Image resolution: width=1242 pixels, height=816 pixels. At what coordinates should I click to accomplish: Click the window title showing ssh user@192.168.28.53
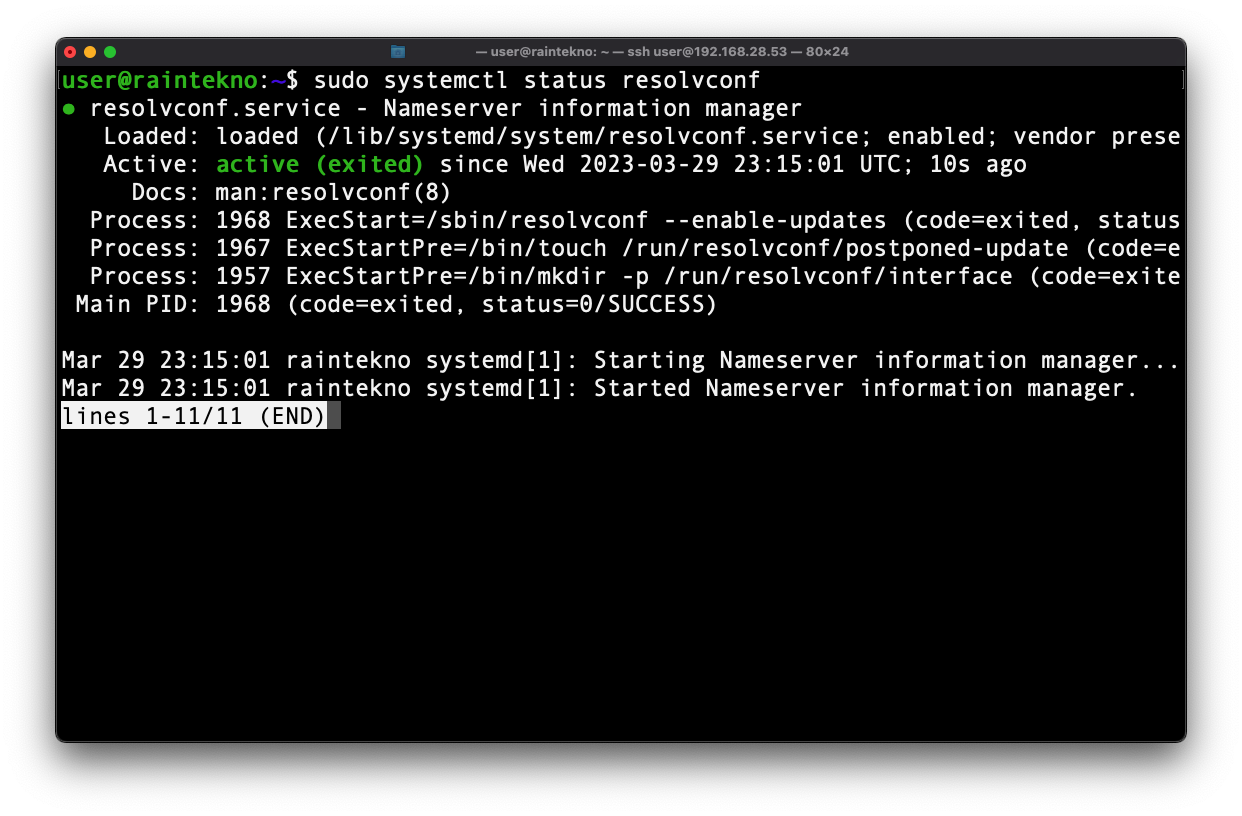pos(662,51)
